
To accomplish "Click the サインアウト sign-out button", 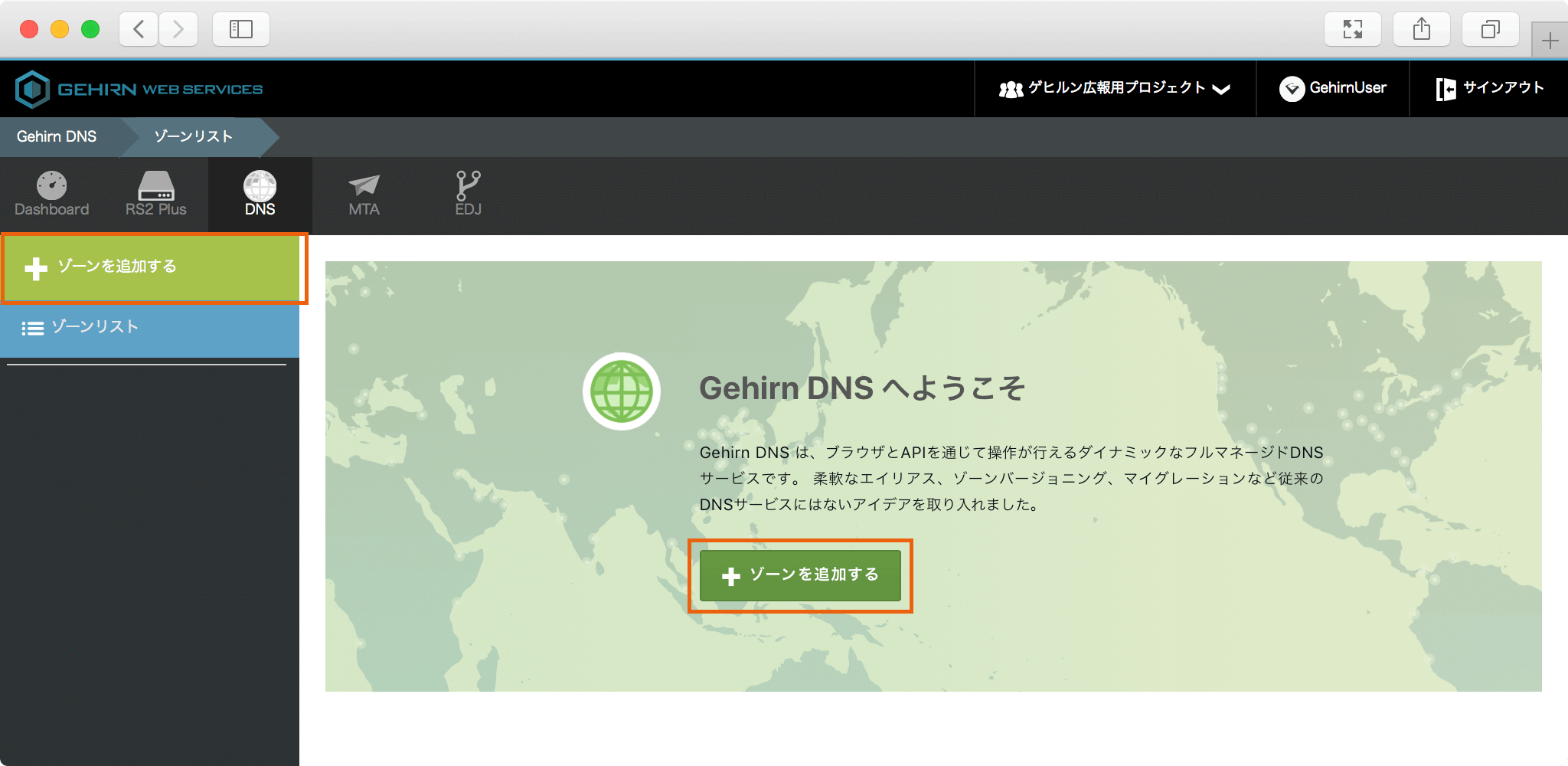I will click(x=1489, y=89).
